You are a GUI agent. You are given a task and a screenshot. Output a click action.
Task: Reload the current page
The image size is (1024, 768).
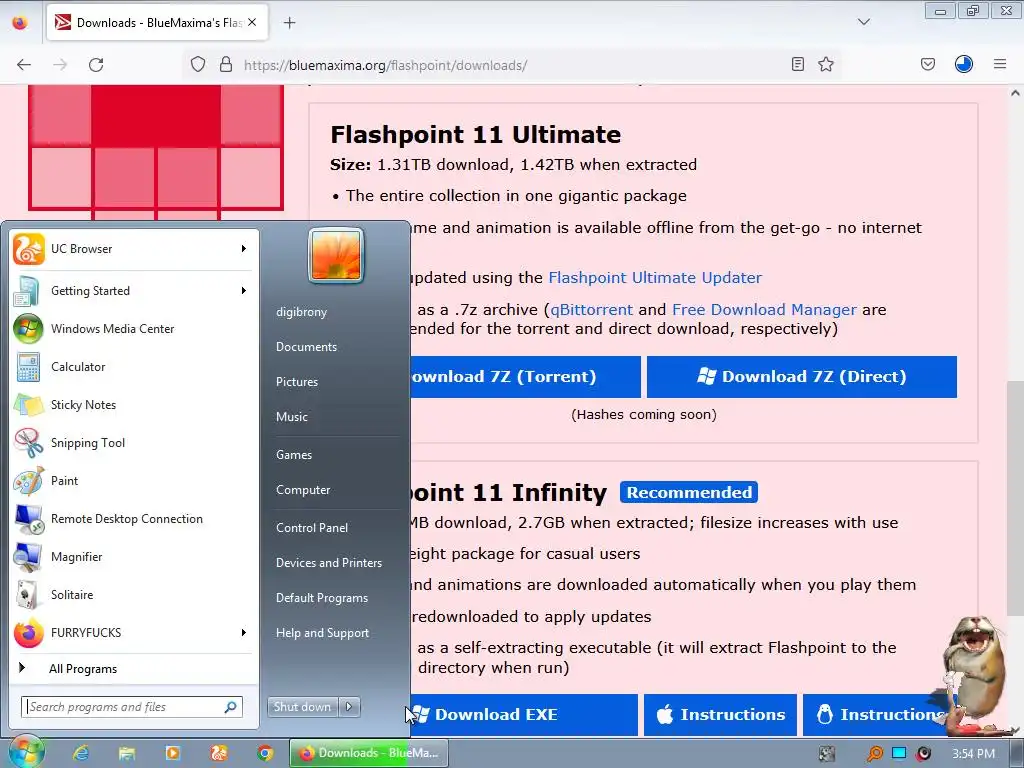96,65
